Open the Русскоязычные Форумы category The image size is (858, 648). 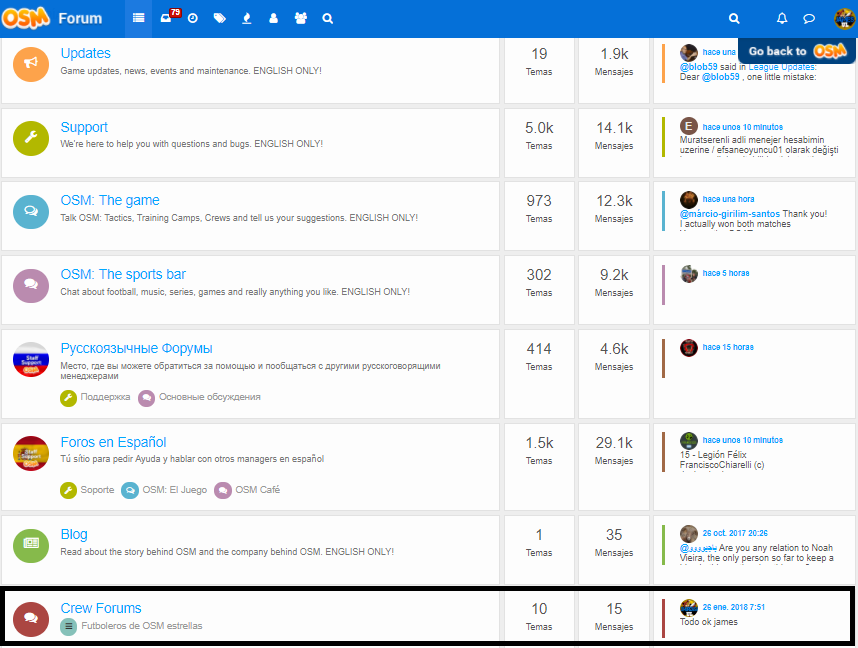pos(136,349)
